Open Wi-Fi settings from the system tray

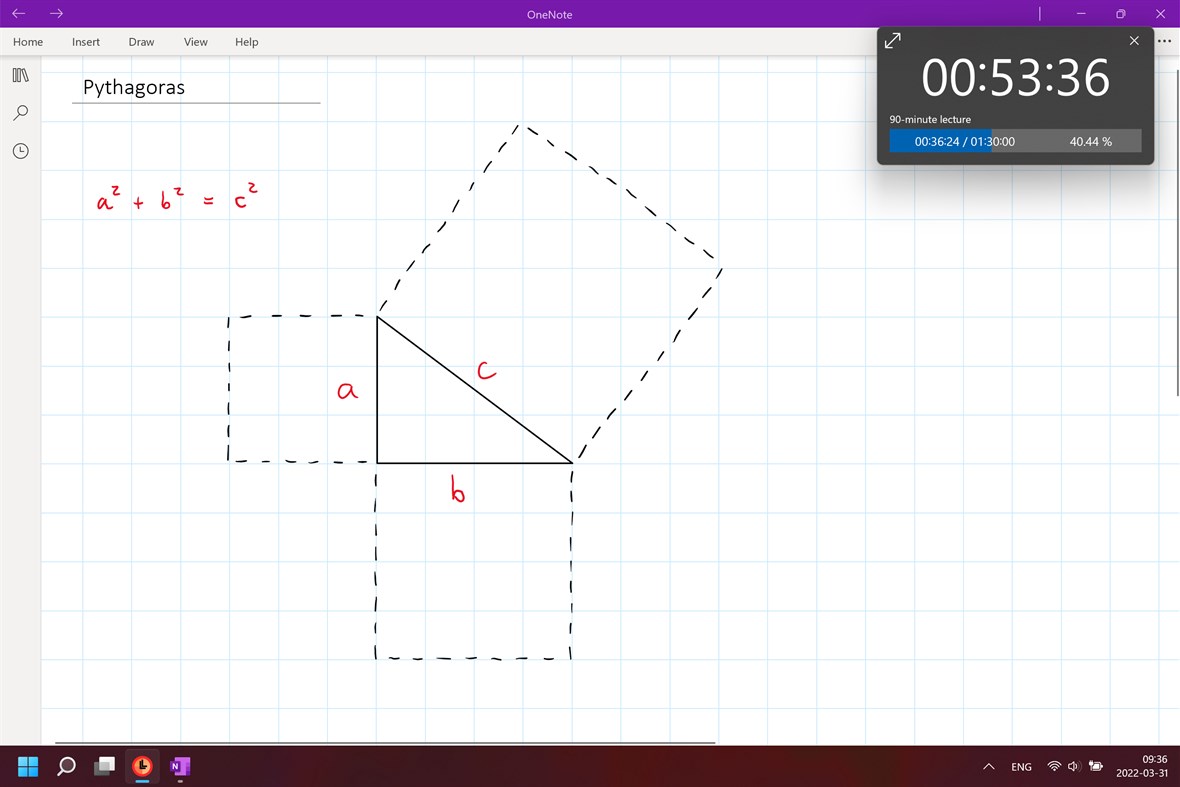pos(1054,766)
